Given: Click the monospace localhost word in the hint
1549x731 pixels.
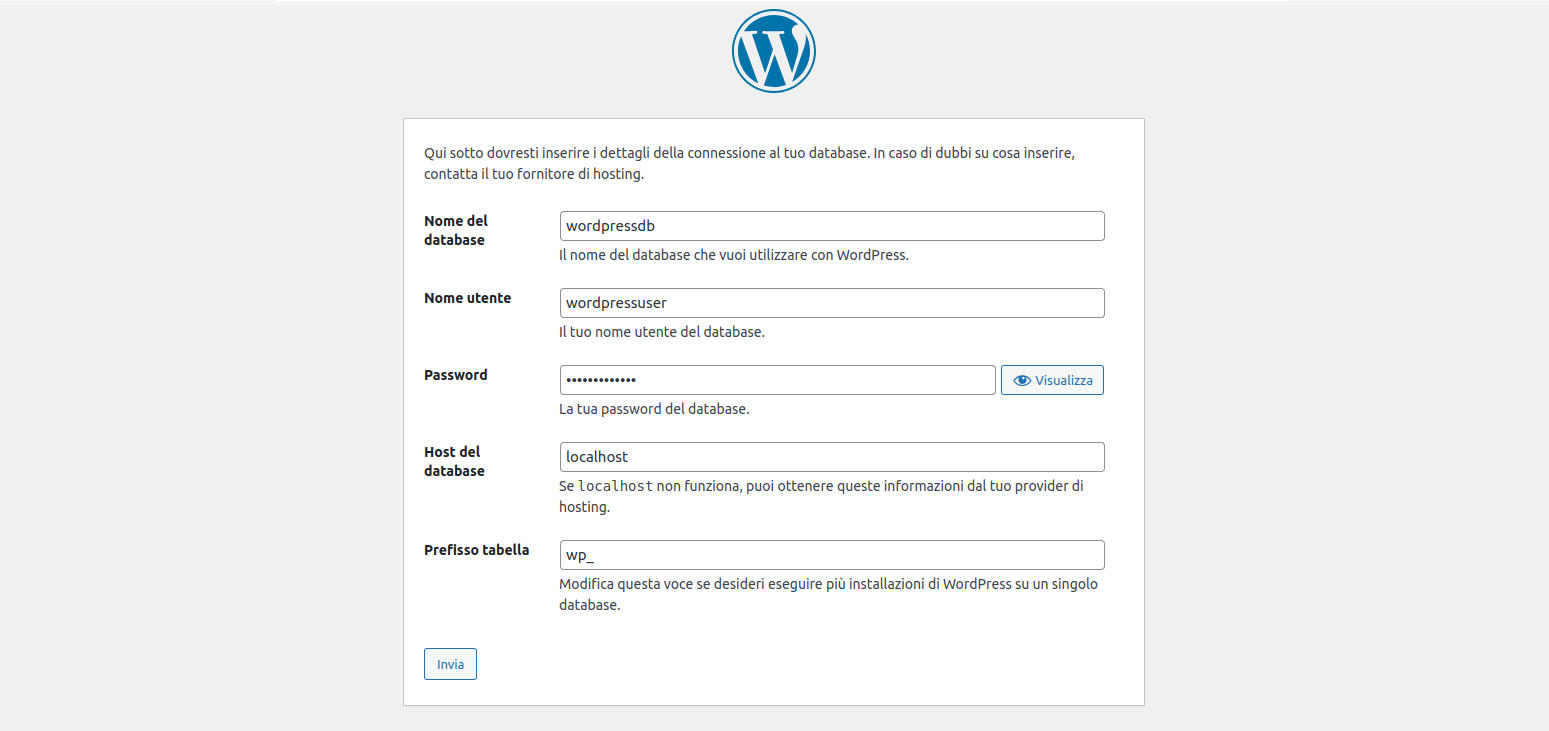Looking at the screenshot, I should tap(616, 486).
